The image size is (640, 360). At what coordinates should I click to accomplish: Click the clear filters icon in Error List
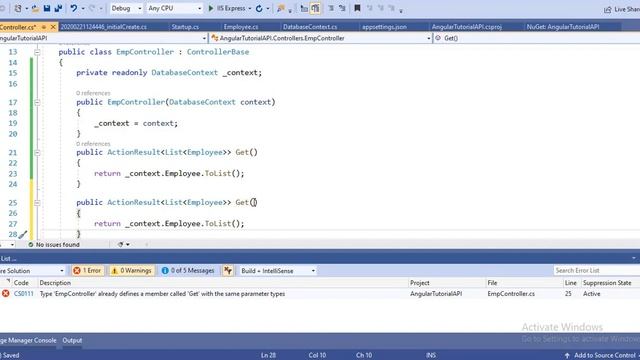coord(228,271)
